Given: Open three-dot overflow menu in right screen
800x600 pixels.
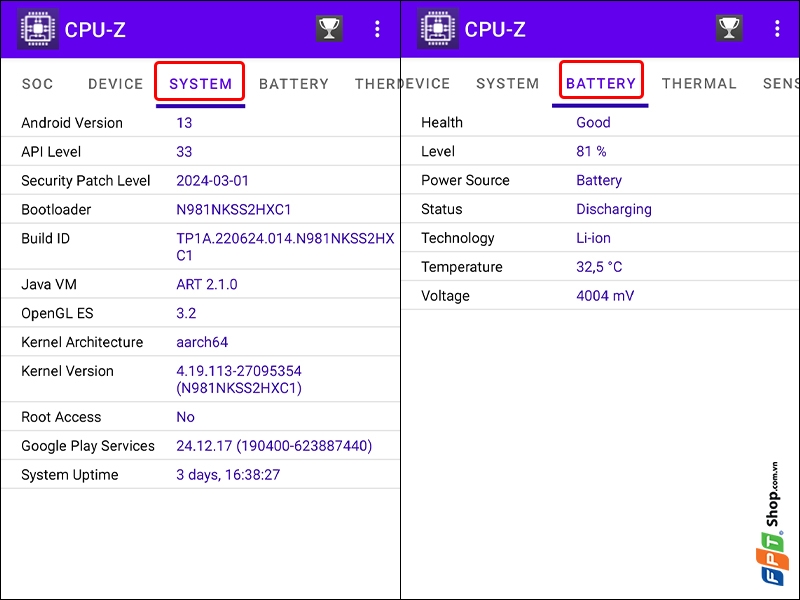Looking at the screenshot, I should (x=777, y=29).
